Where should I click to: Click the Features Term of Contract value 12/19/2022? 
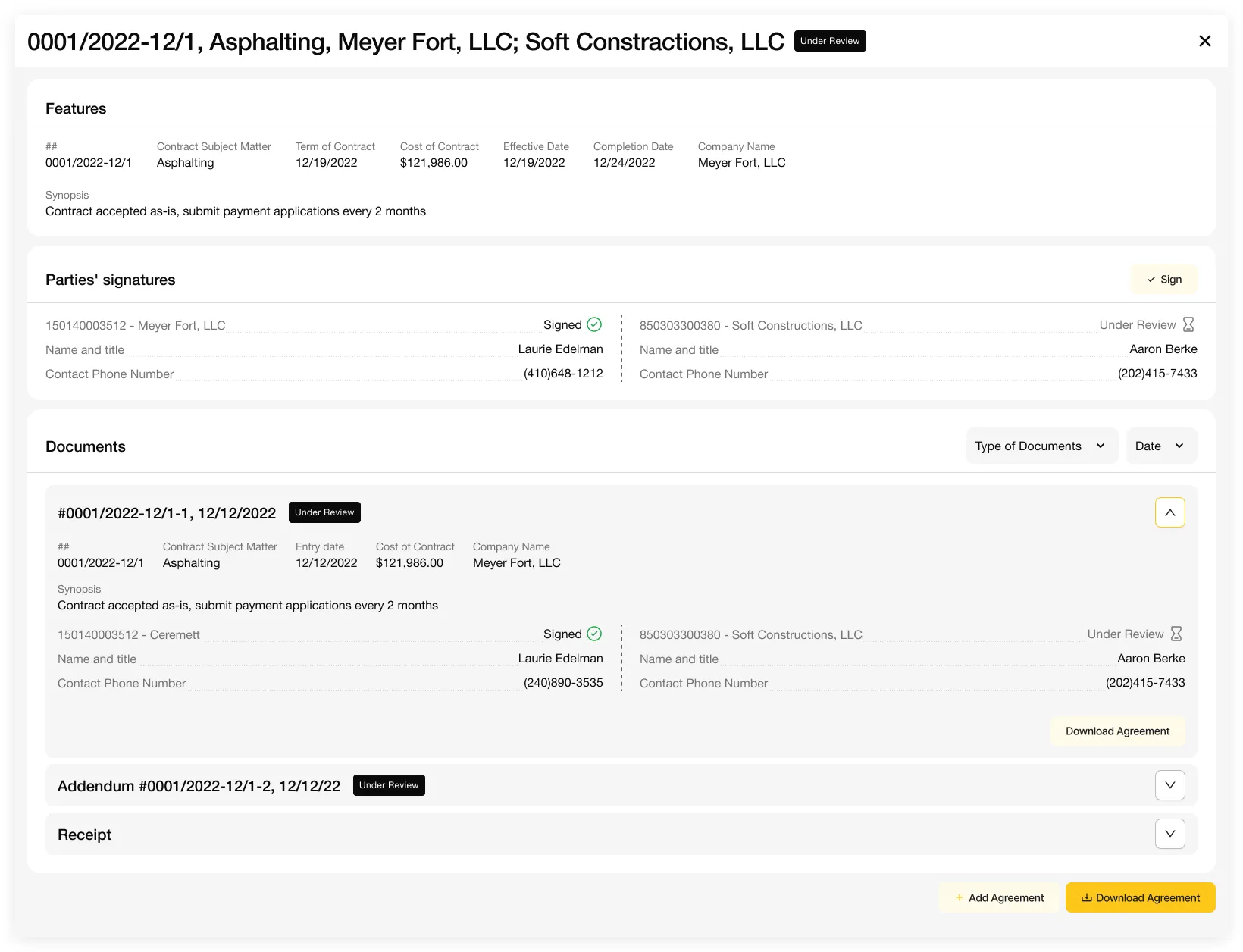[327, 163]
